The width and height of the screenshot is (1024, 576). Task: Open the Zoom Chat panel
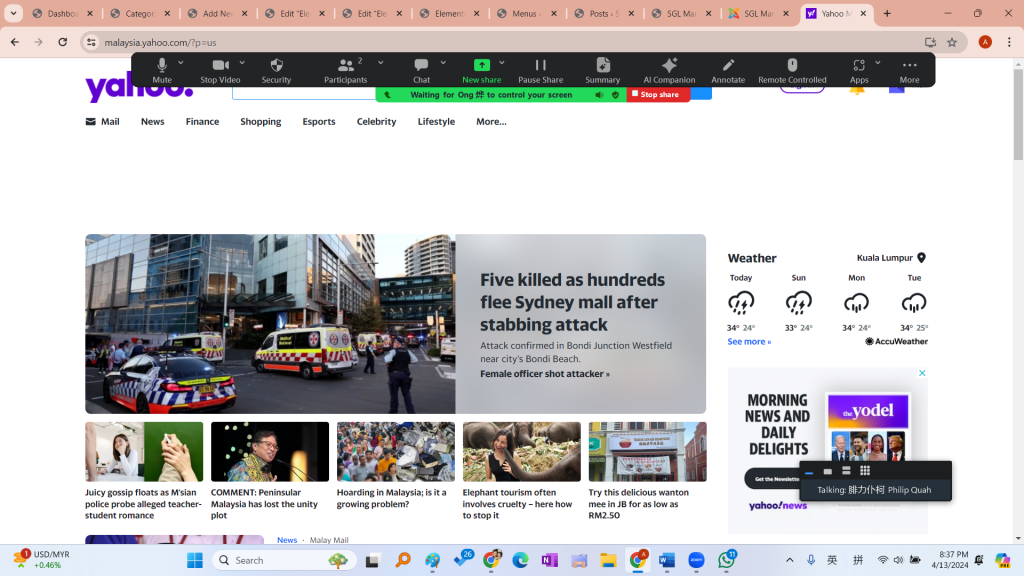(x=421, y=68)
